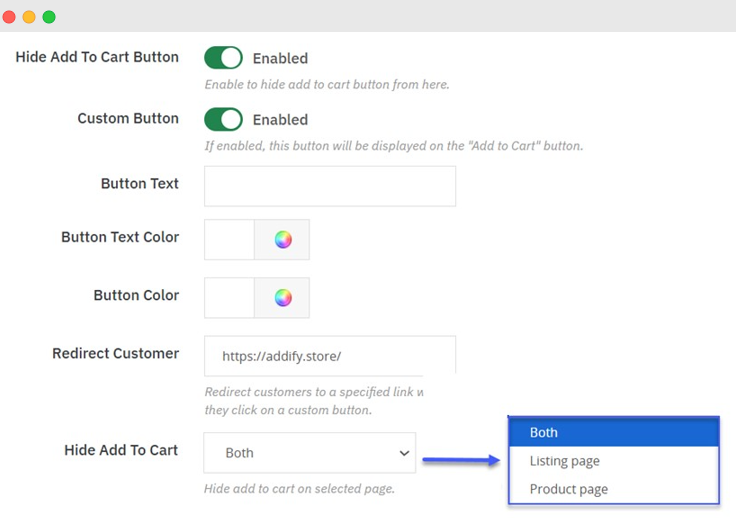Click the Button Color swatch box
The height and width of the screenshot is (518, 736).
click(229, 298)
